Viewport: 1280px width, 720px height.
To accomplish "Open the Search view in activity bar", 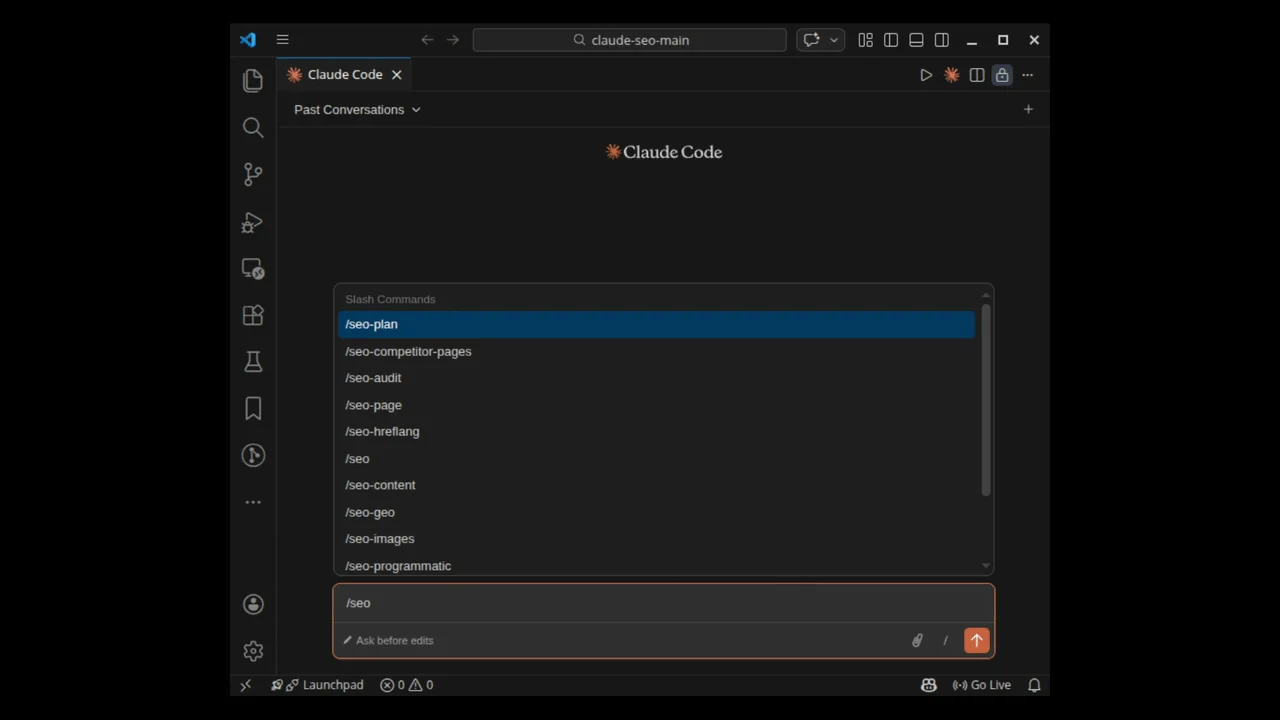I will (x=253, y=127).
